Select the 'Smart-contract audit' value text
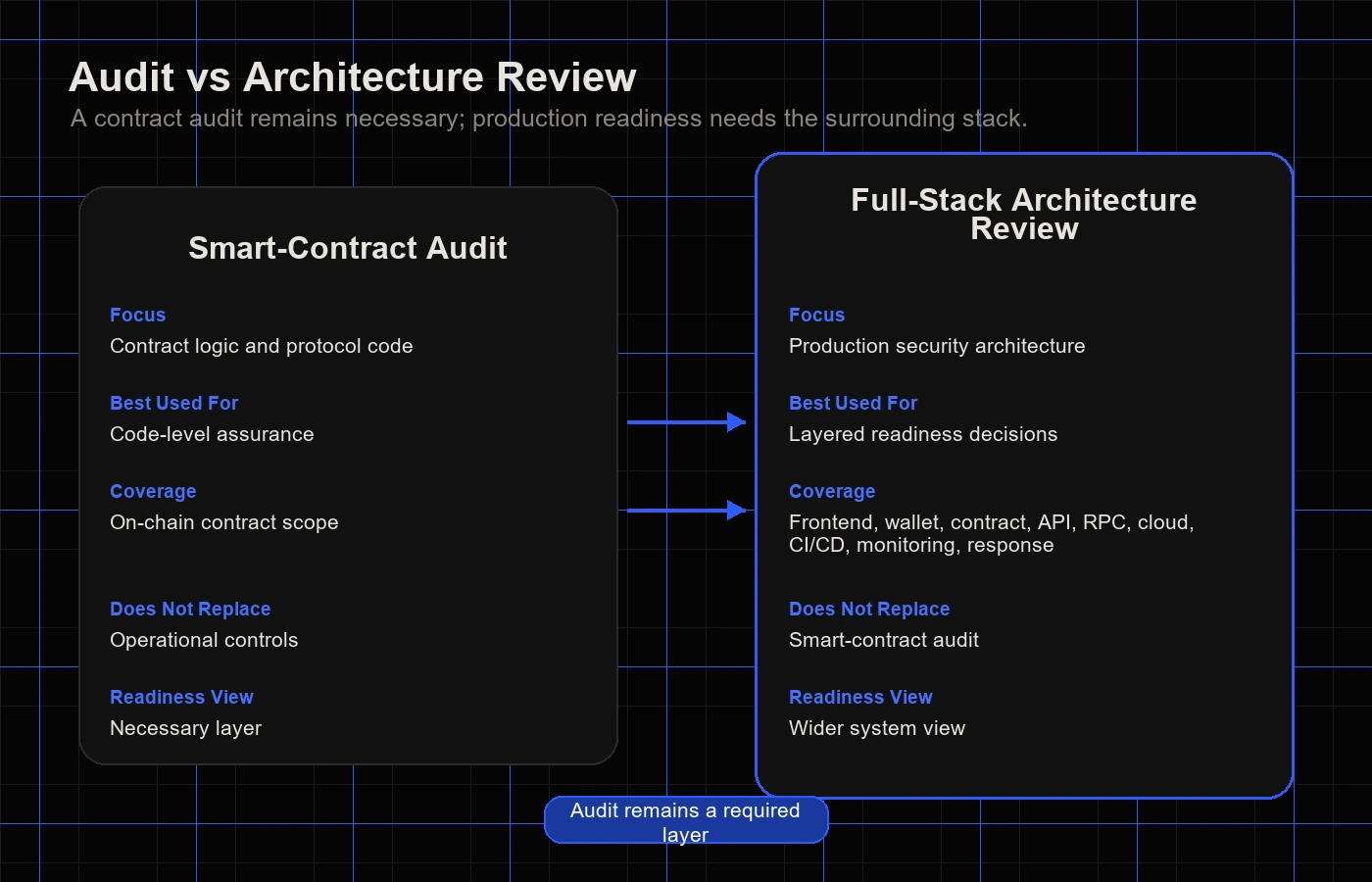This screenshot has width=1372, height=882. click(x=884, y=640)
